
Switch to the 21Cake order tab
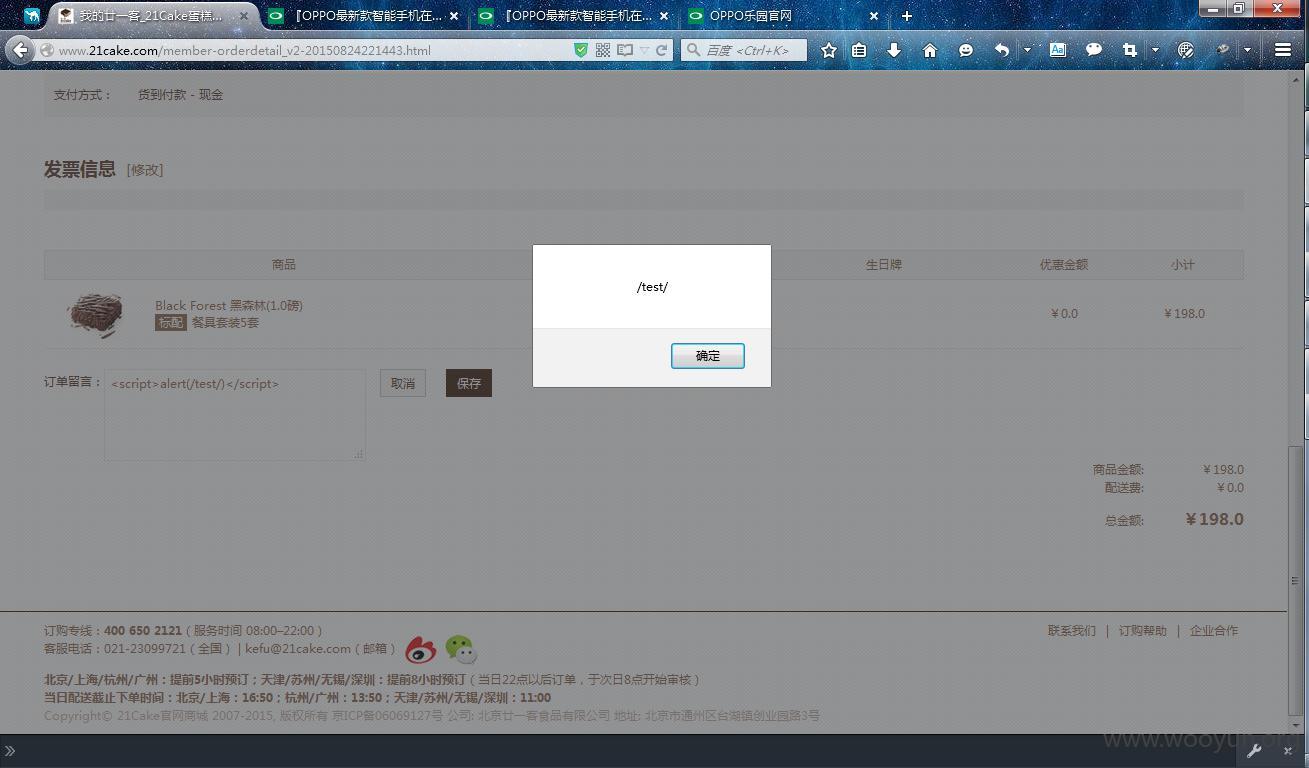coord(151,16)
